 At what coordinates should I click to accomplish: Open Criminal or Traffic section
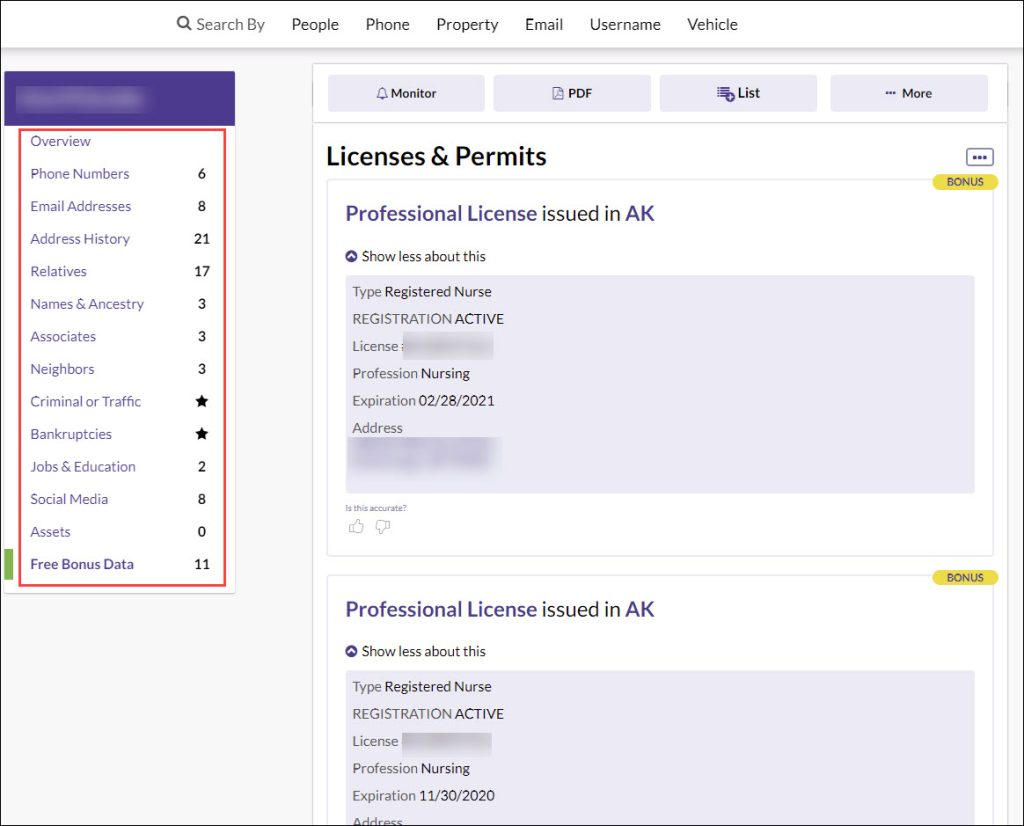pos(86,402)
